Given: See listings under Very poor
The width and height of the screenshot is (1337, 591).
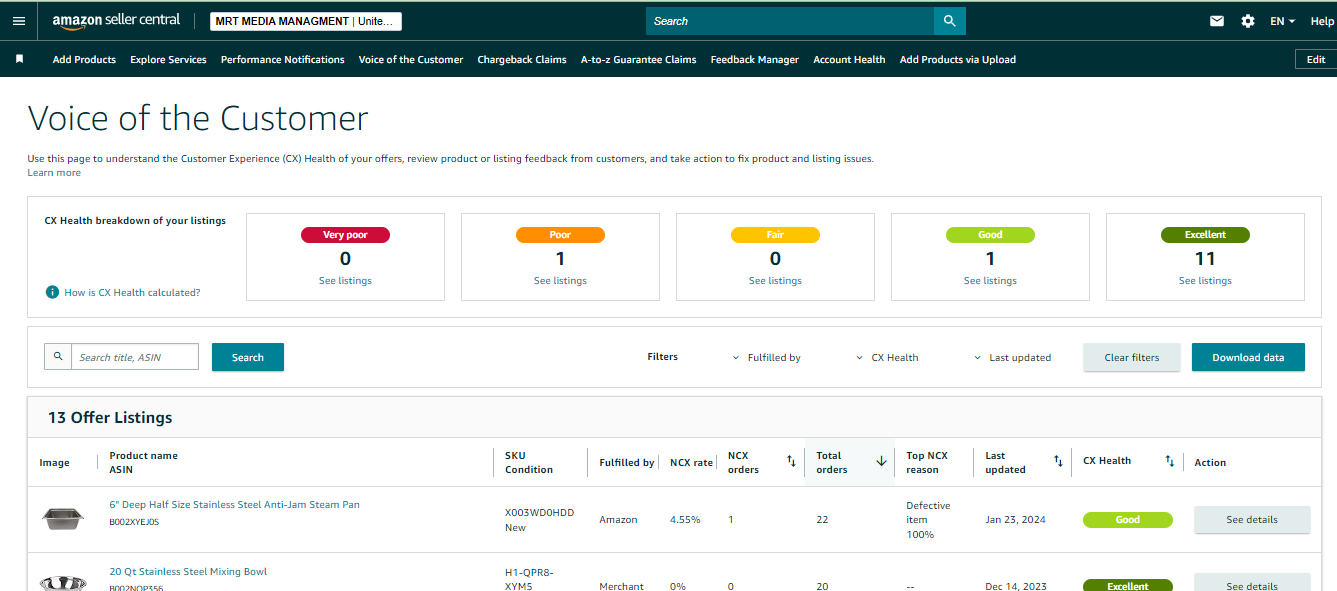Looking at the screenshot, I should (x=345, y=281).
